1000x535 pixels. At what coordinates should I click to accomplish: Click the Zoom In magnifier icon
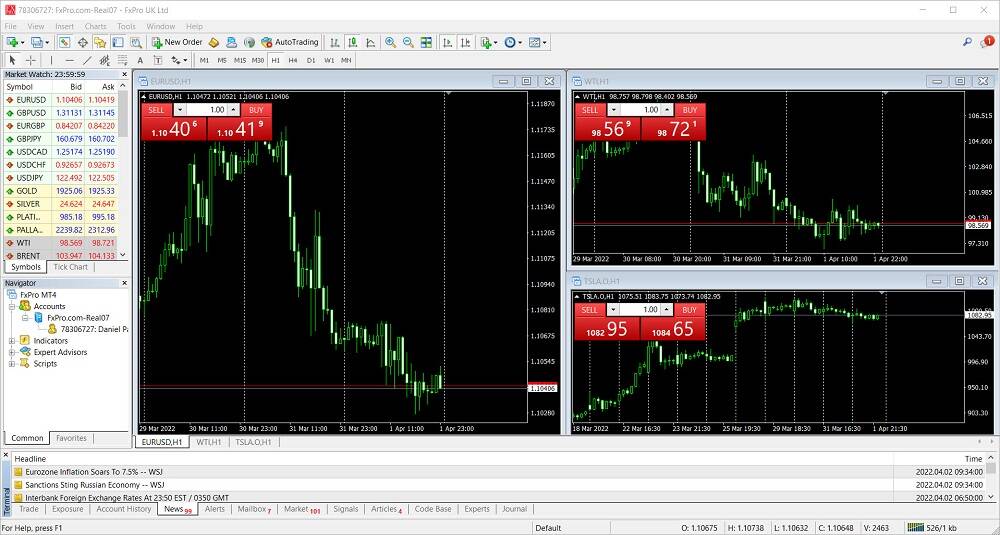[x=390, y=42]
